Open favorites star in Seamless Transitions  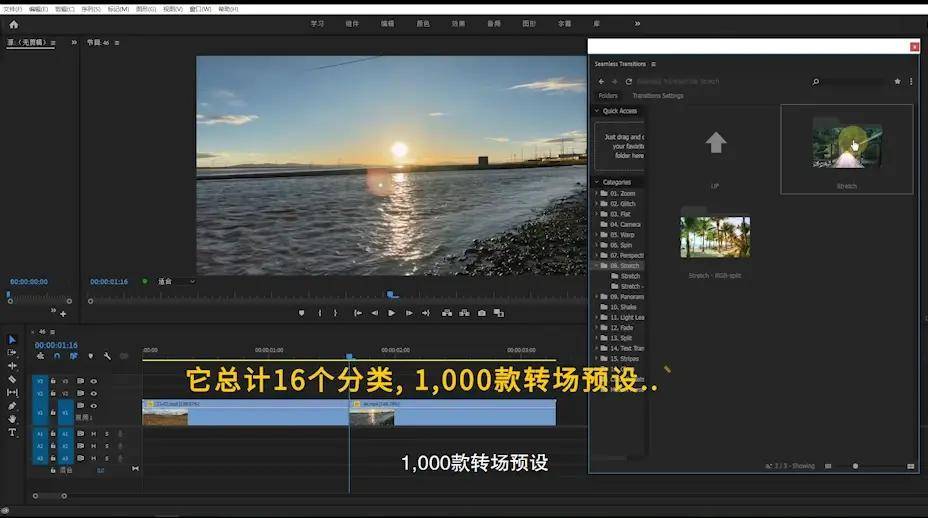897,81
